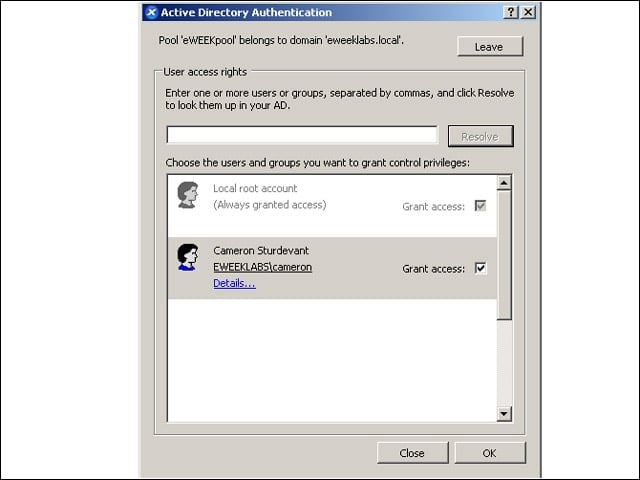
Task: Click the Local root account Grant access checkbox
Action: click(x=480, y=206)
